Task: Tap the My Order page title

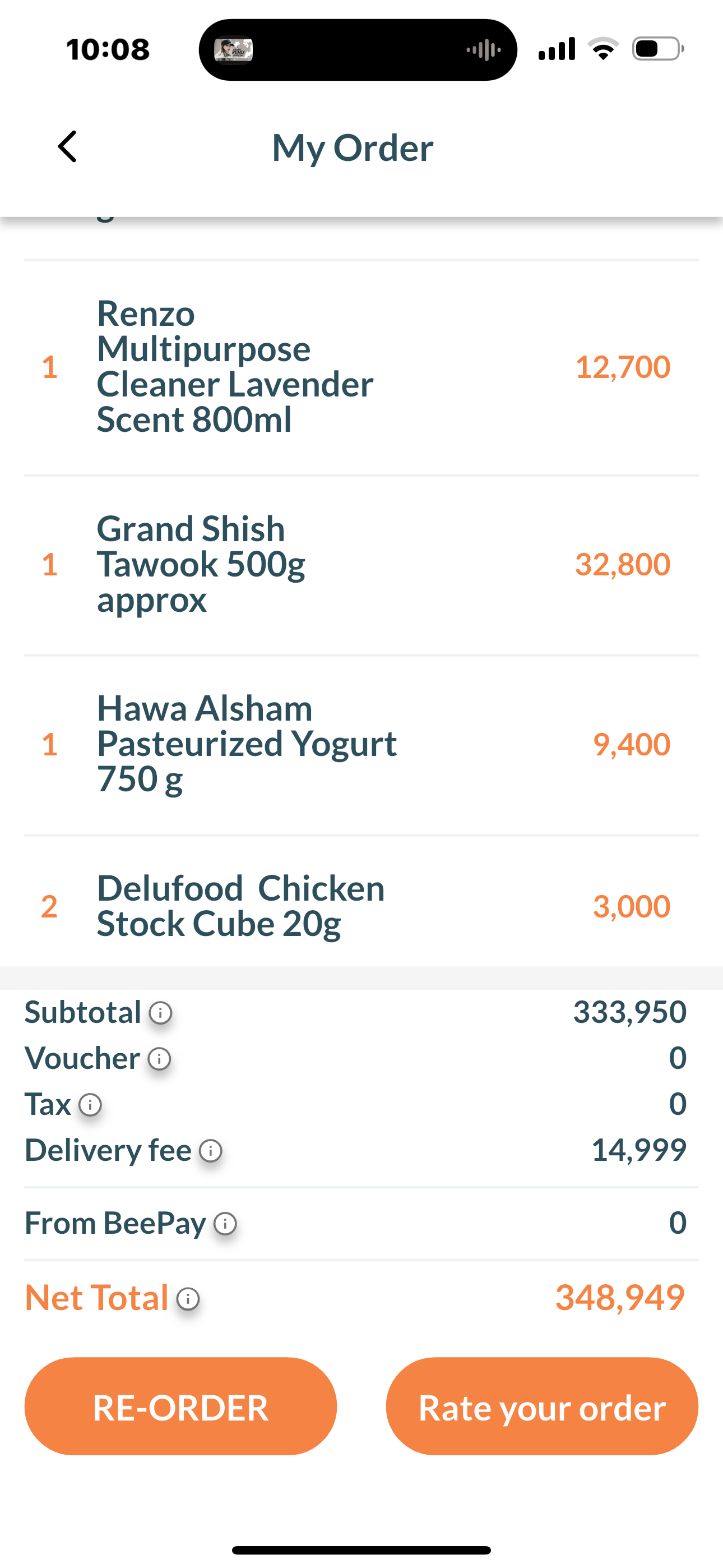Action: 353,147
